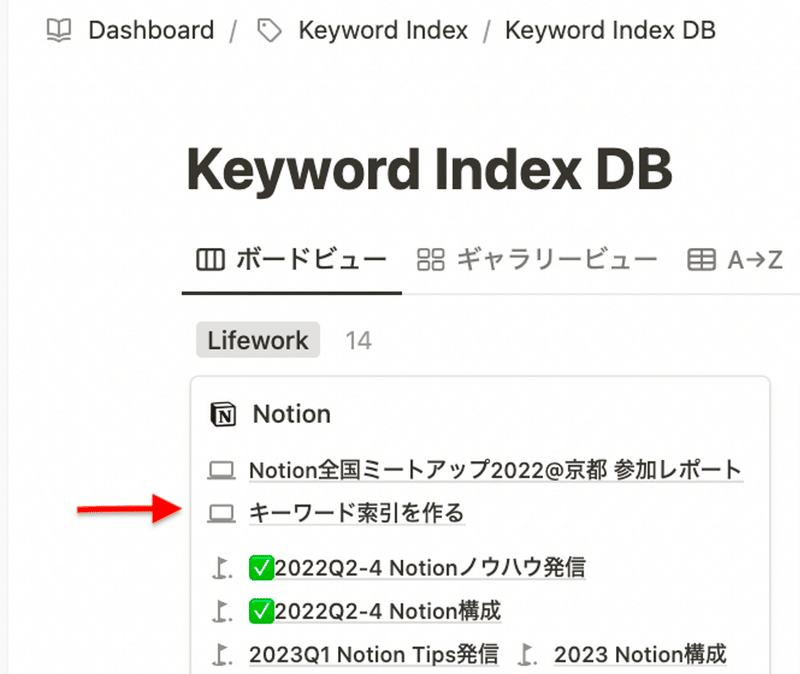Click laptop icon beside Notion全国ミートアップ2022 report
Image resolution: width=800 pixels, height=674 pixels.
tap(221, 470)
